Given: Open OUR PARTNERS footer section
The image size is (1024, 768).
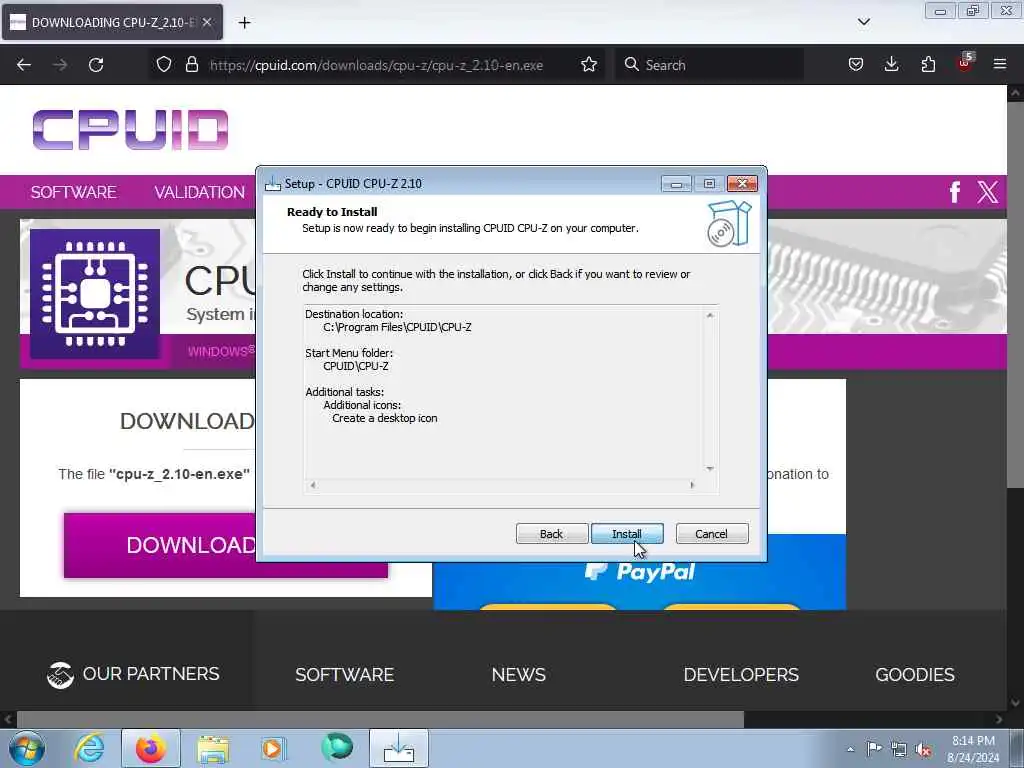Looking at the screenshot, I should pyautogui.click(x=133, y=674).
